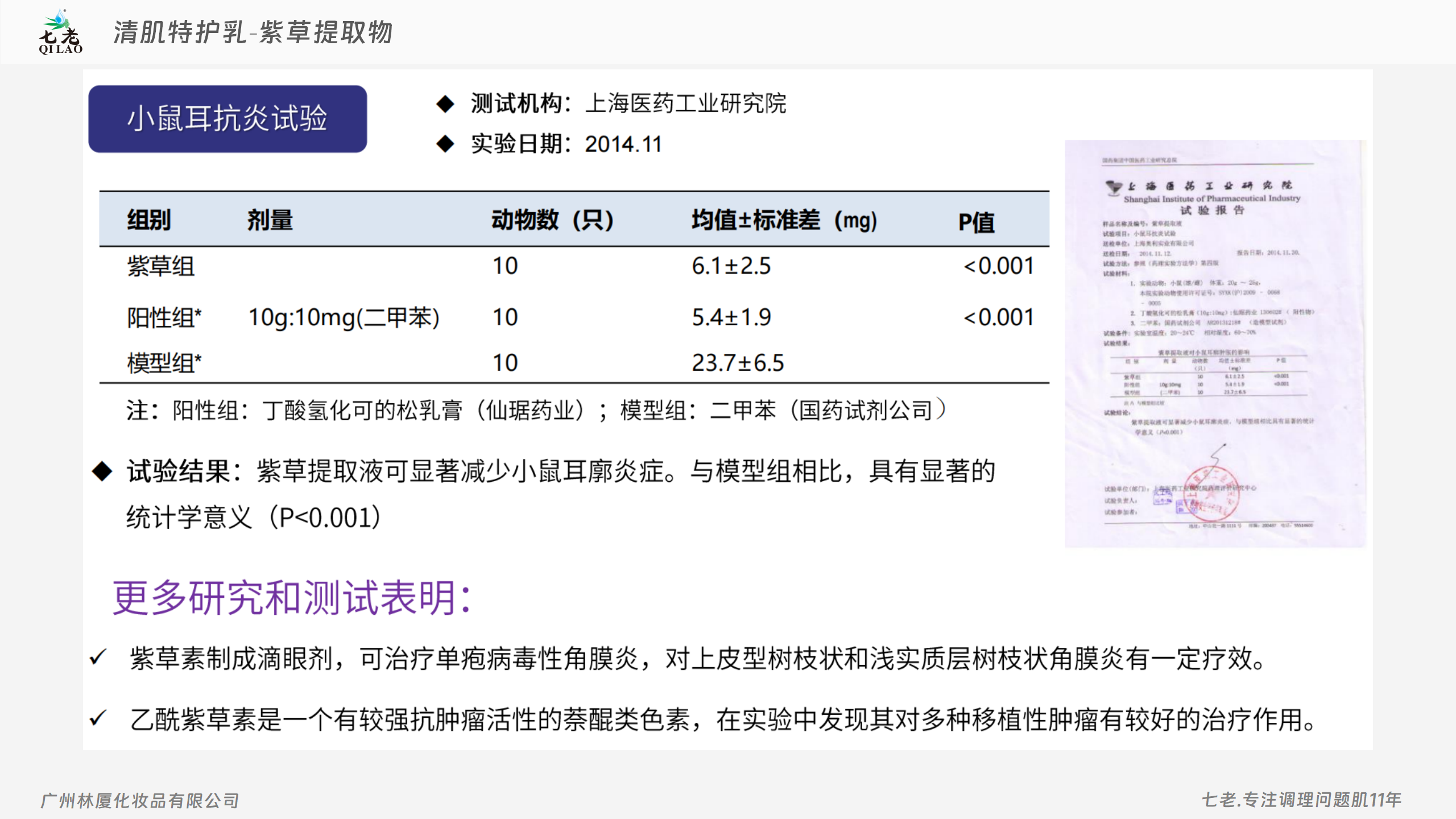Click the heading 更多研究和测试表明：

click(x=293, y=597)
